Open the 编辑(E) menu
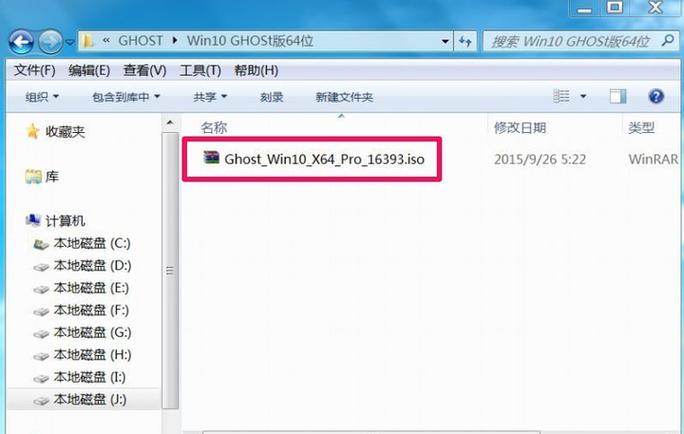This screenshot has height=434, width=684. pos(89,70)
